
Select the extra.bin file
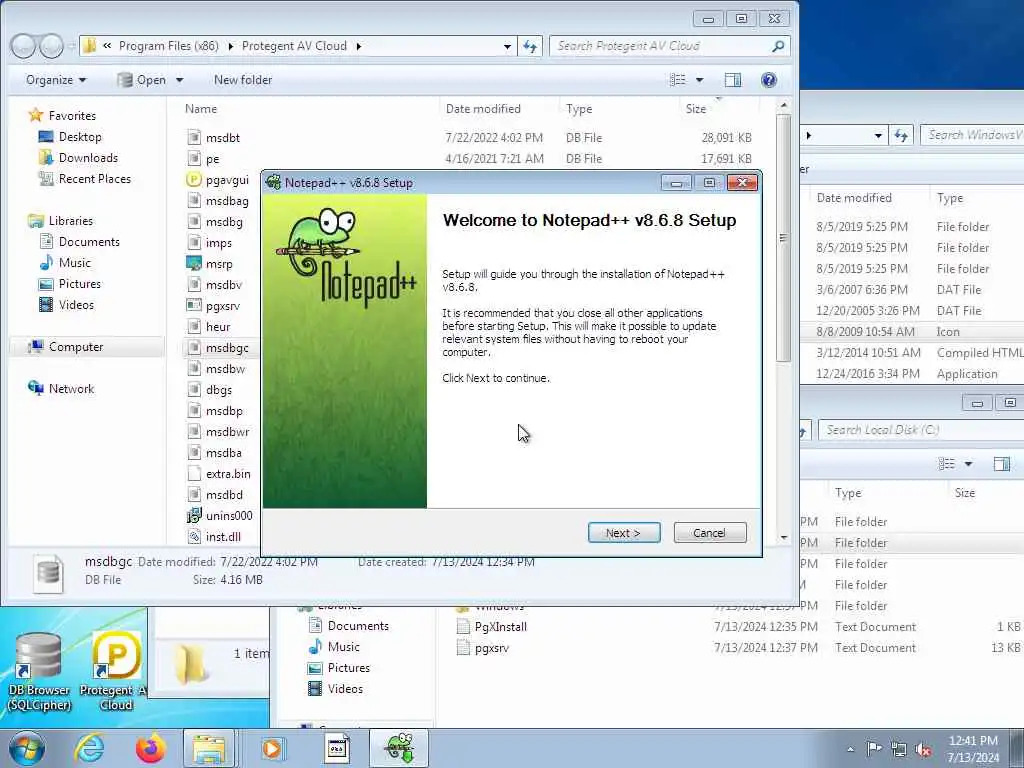(228, 473)
